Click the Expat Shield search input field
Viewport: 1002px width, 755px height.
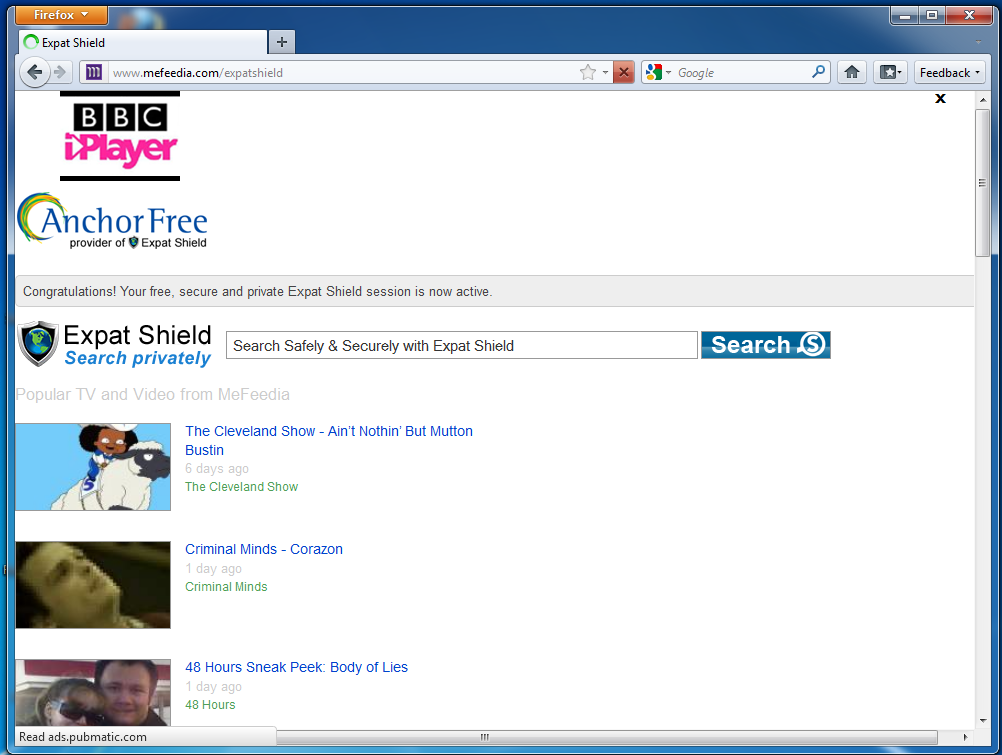pos(461,345)
